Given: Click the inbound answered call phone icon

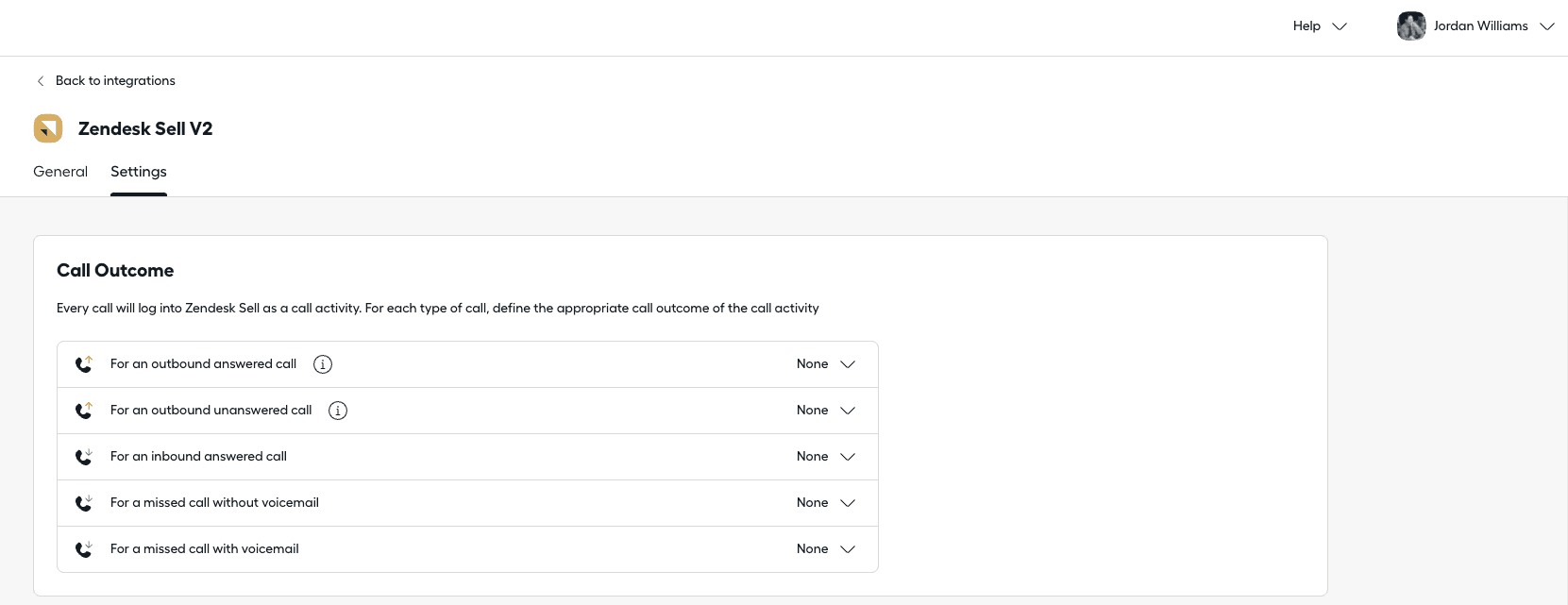Looking at the screenshot, I should click(84, 457).
